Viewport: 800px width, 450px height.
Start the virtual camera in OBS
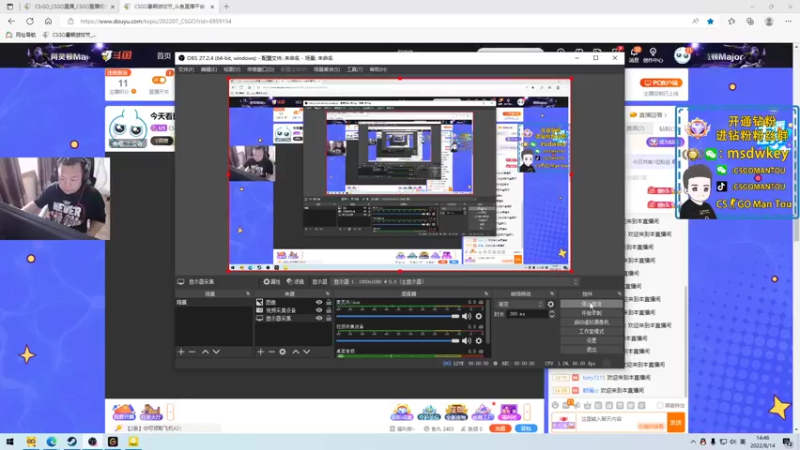point(591,322)
